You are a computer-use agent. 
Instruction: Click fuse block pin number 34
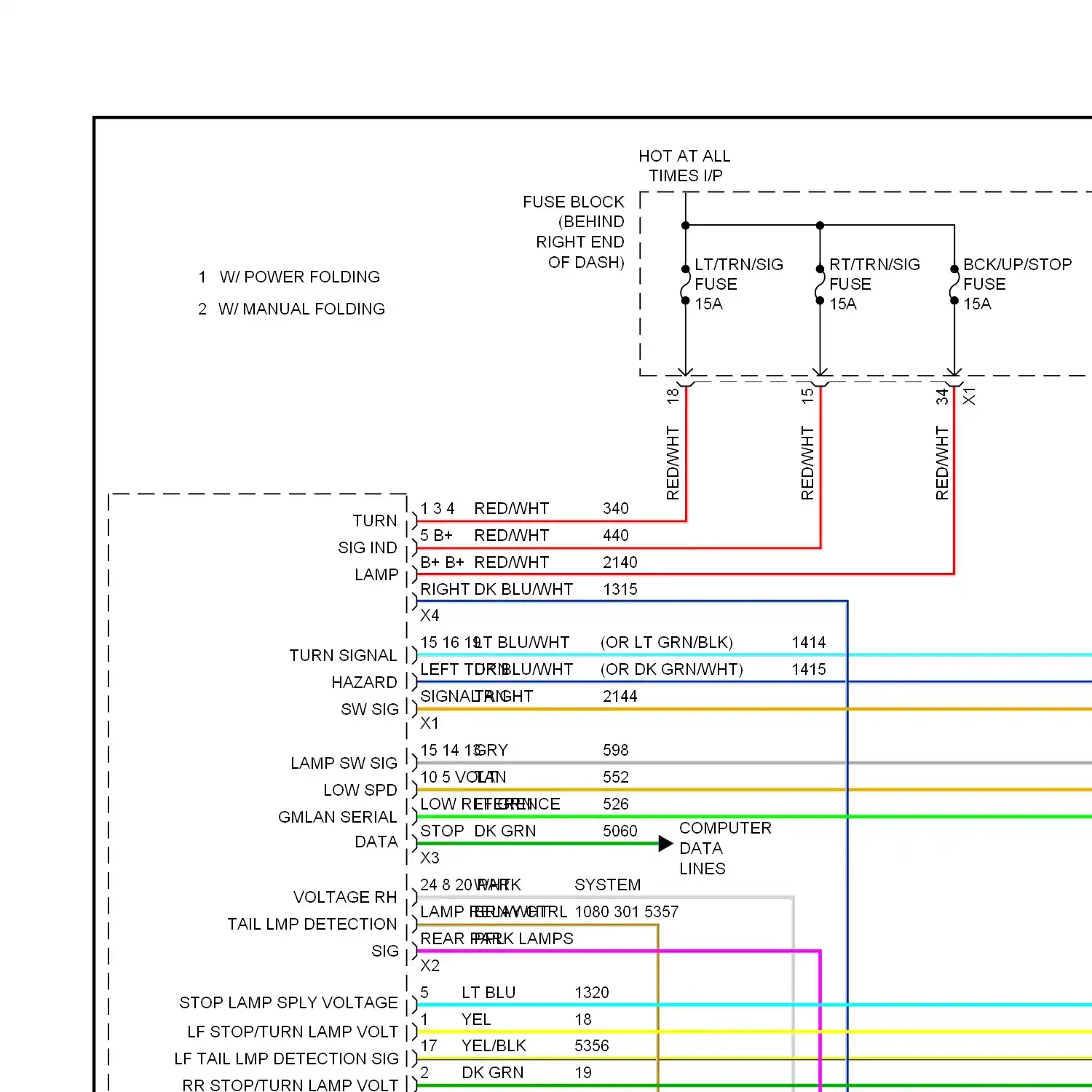[x=942, y=396]
